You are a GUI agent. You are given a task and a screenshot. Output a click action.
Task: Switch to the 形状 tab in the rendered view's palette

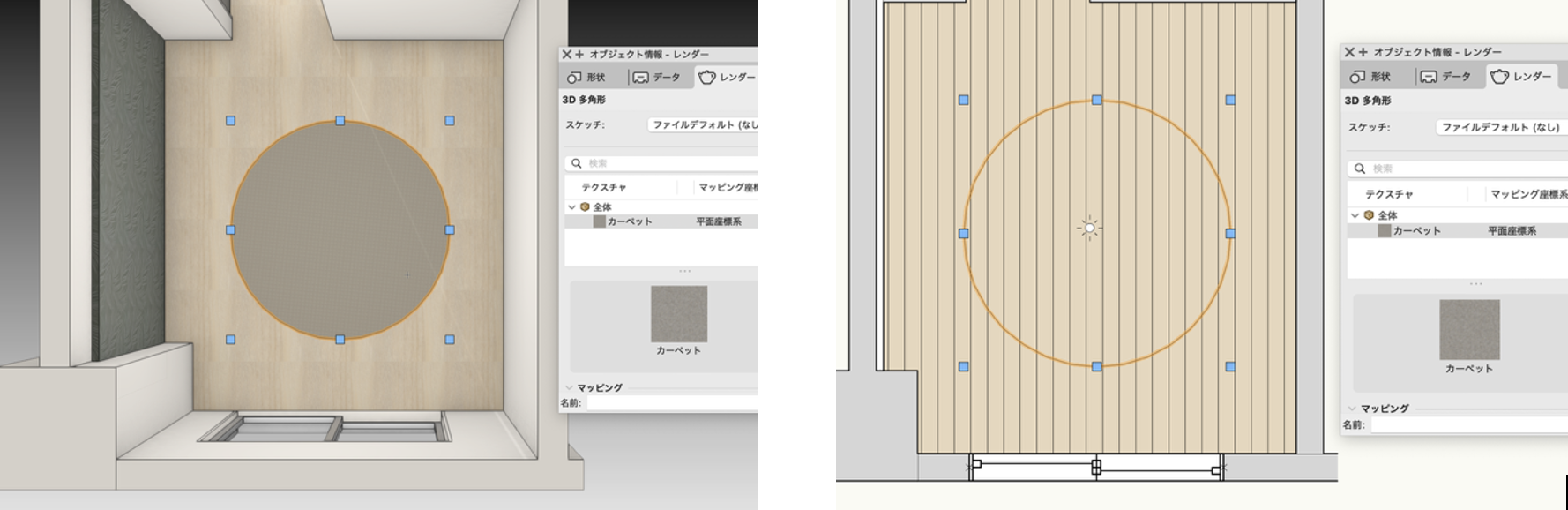[x=587, y=78]
